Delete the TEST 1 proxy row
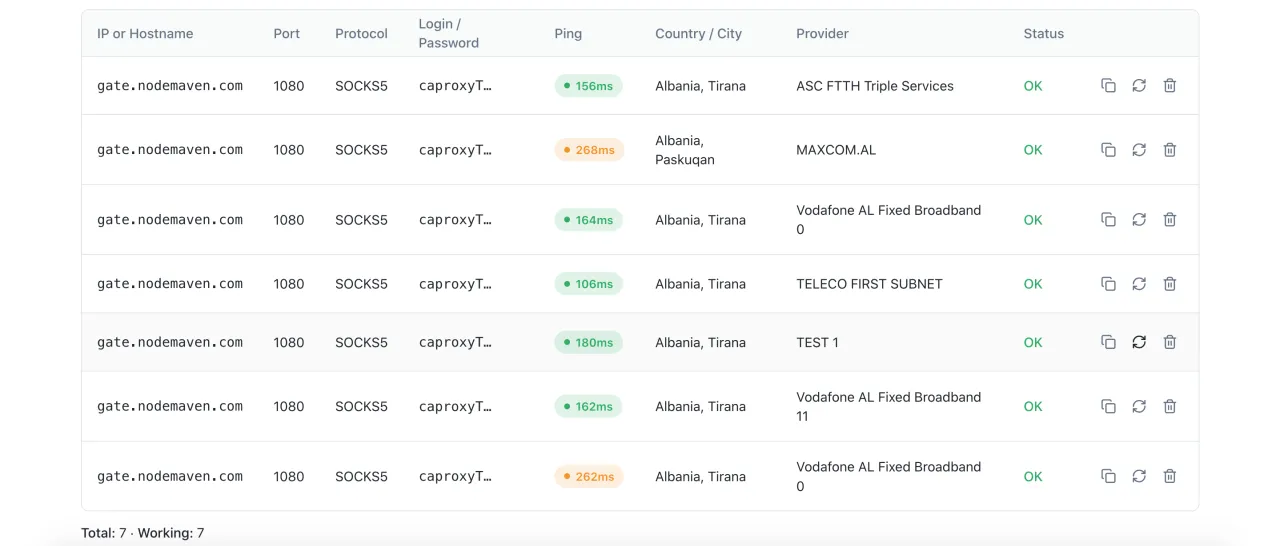 pos(1170,342)
